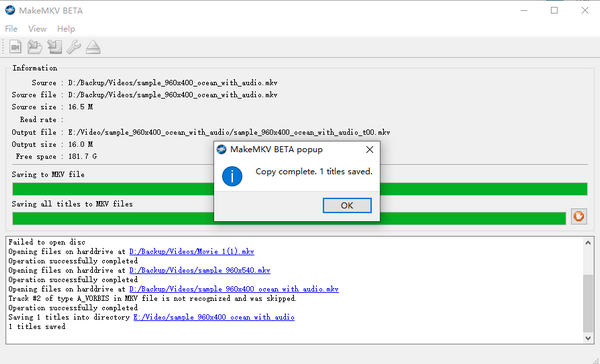Open the E:/Video output directory link
Image resolution: width=600 pixels, height=364 pixels.
click(x=214, y=317)
